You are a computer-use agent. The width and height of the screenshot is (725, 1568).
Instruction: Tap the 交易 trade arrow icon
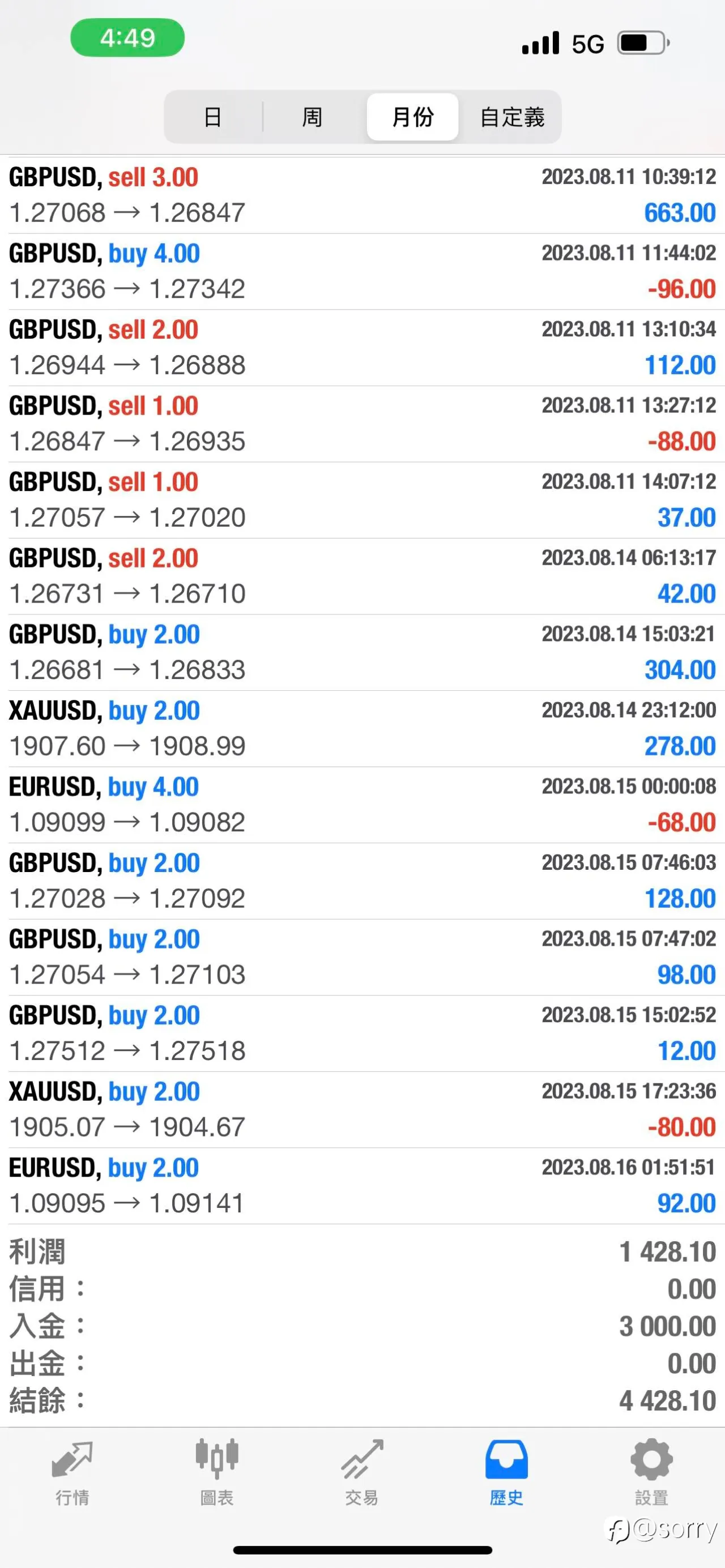pyautogui.click(x=362, y=1459)
